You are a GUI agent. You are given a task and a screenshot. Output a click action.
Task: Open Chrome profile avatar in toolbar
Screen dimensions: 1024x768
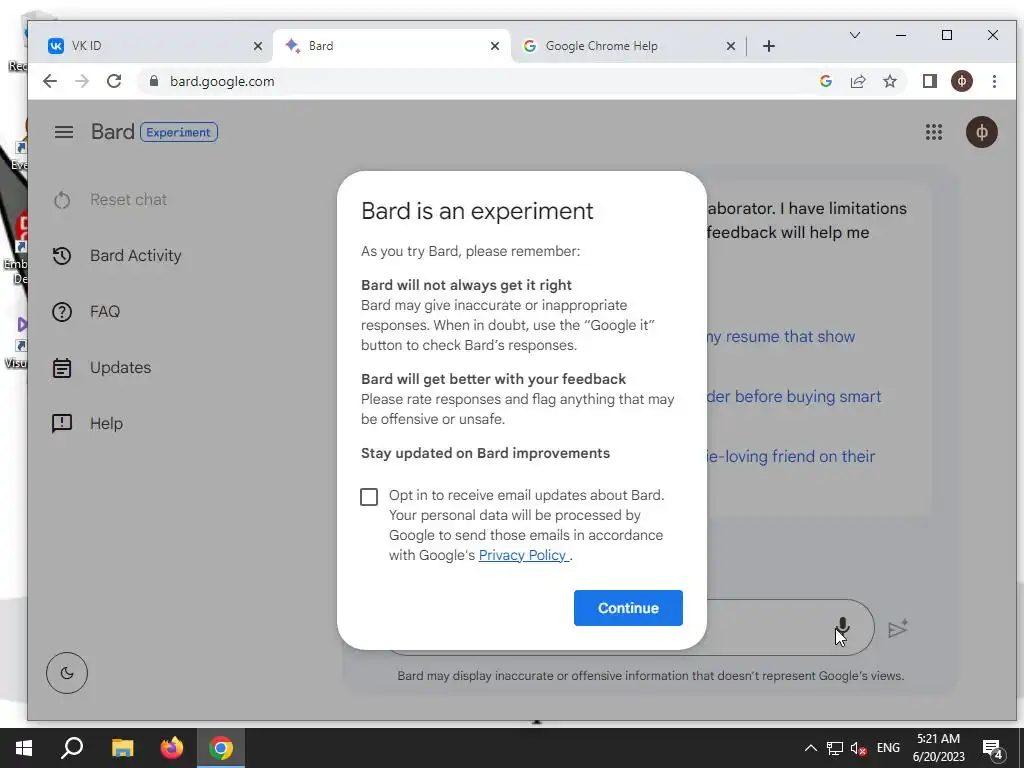pos(961,81)
